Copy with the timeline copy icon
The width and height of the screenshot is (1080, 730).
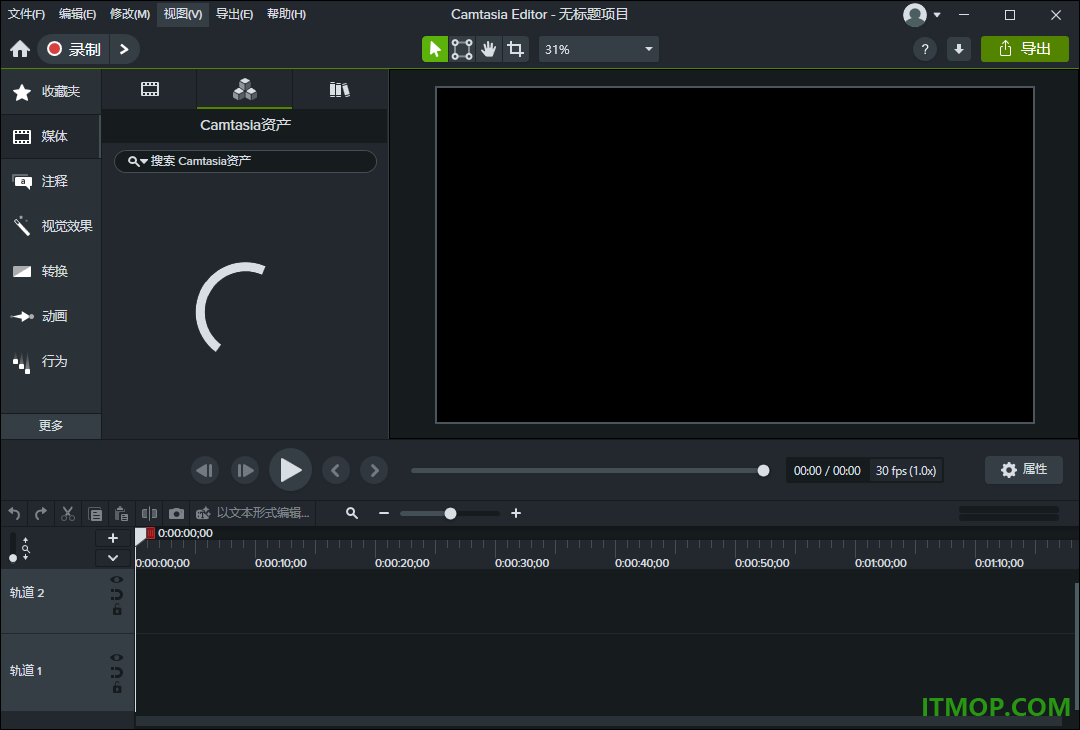(x=95, y=514)
